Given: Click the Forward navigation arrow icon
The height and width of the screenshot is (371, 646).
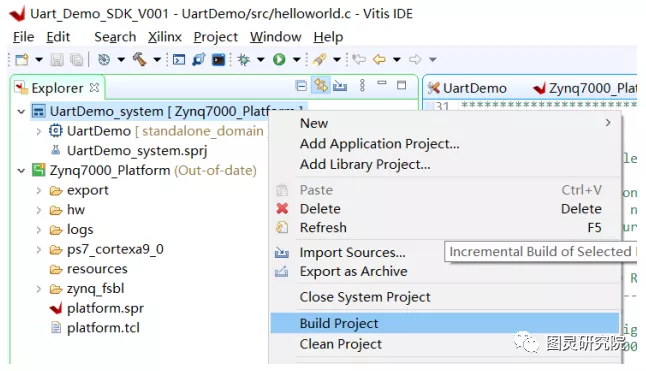Looking at the screenshot, I should pyautogui.click(x=415, y=60).
